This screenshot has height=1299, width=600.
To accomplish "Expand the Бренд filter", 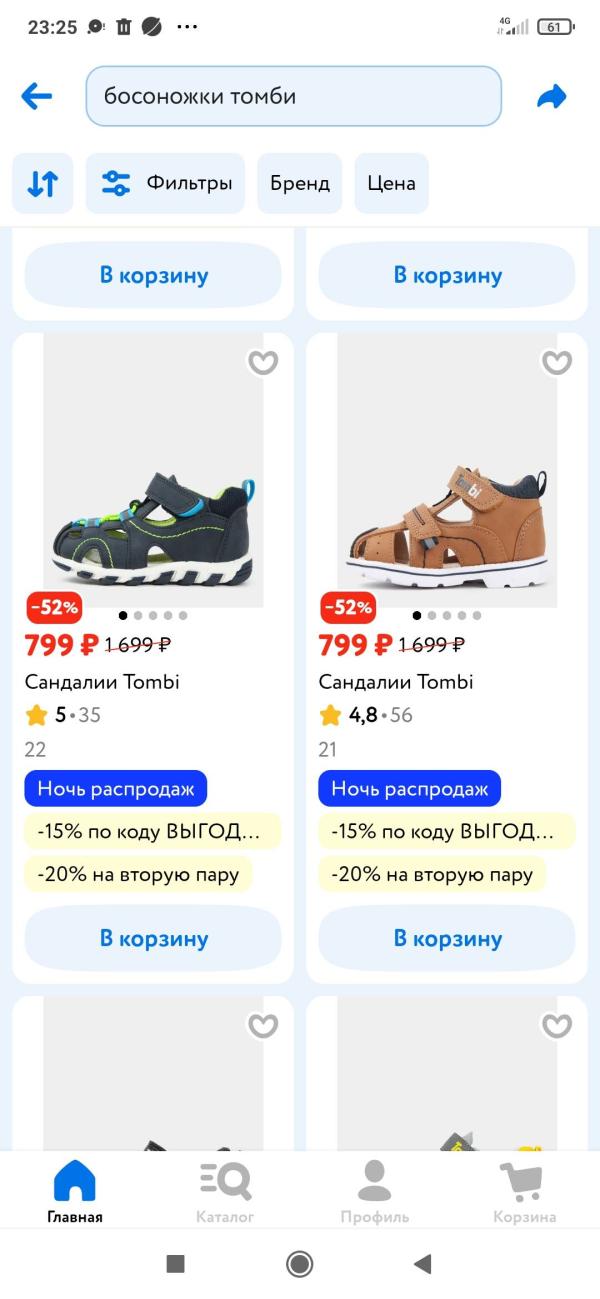I will tap(300, 183).
